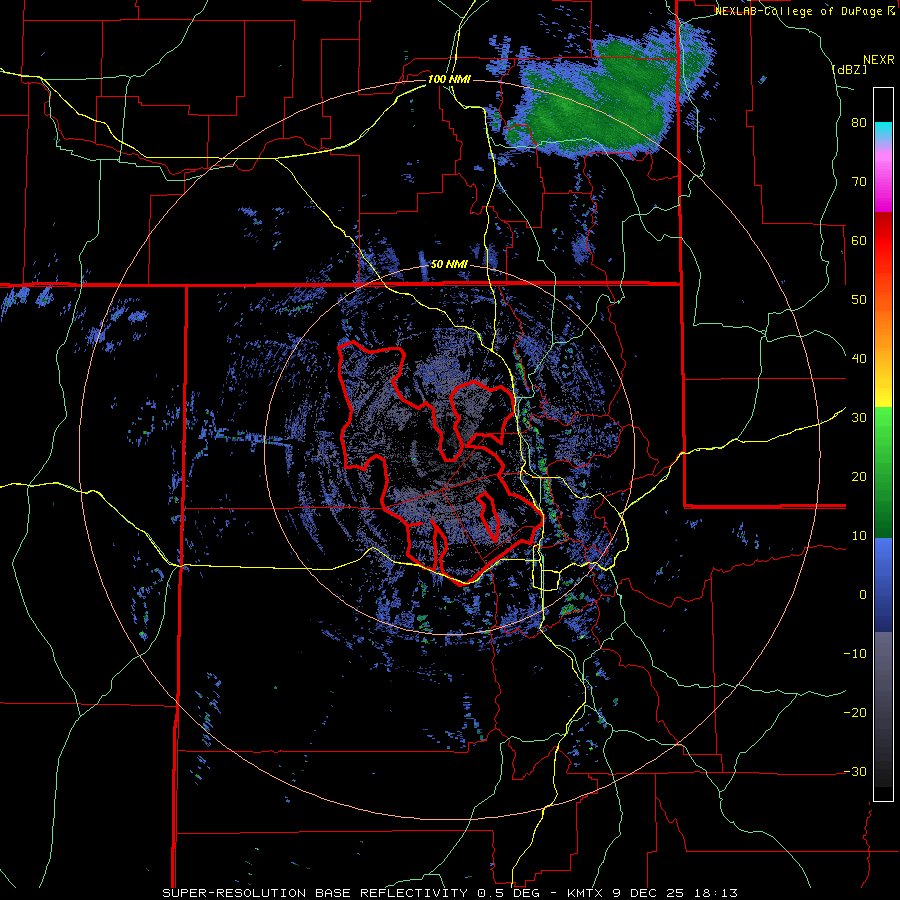
Task: Click the 40 value on dBZ scale
Action: click(x=859, y=359)
